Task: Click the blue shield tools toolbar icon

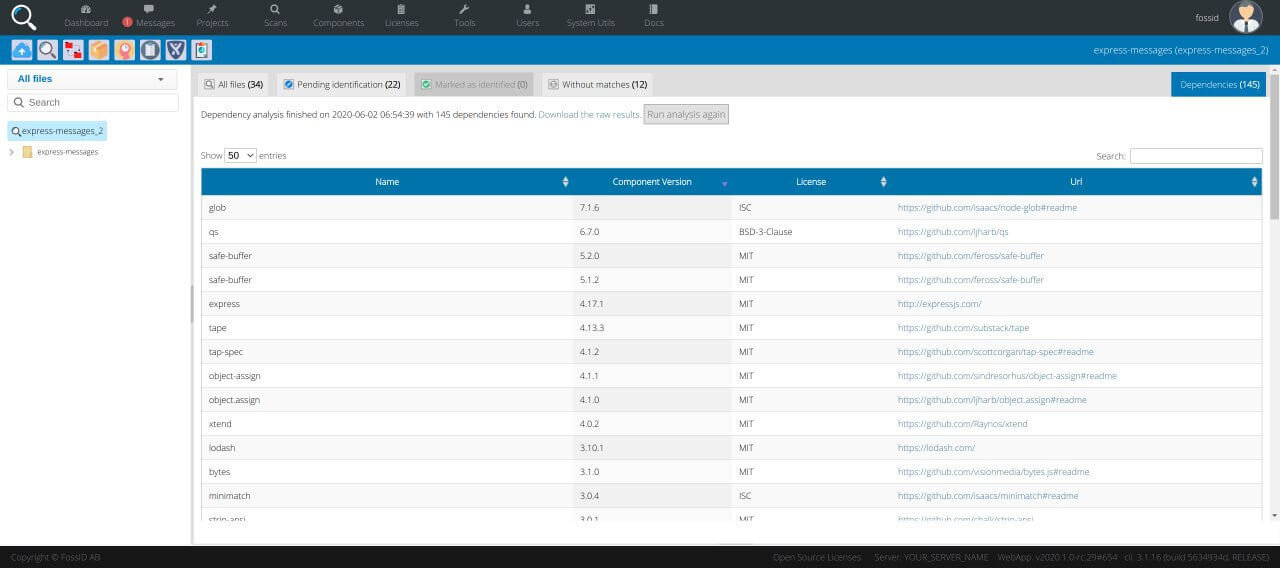Action: tap(175, 50)
